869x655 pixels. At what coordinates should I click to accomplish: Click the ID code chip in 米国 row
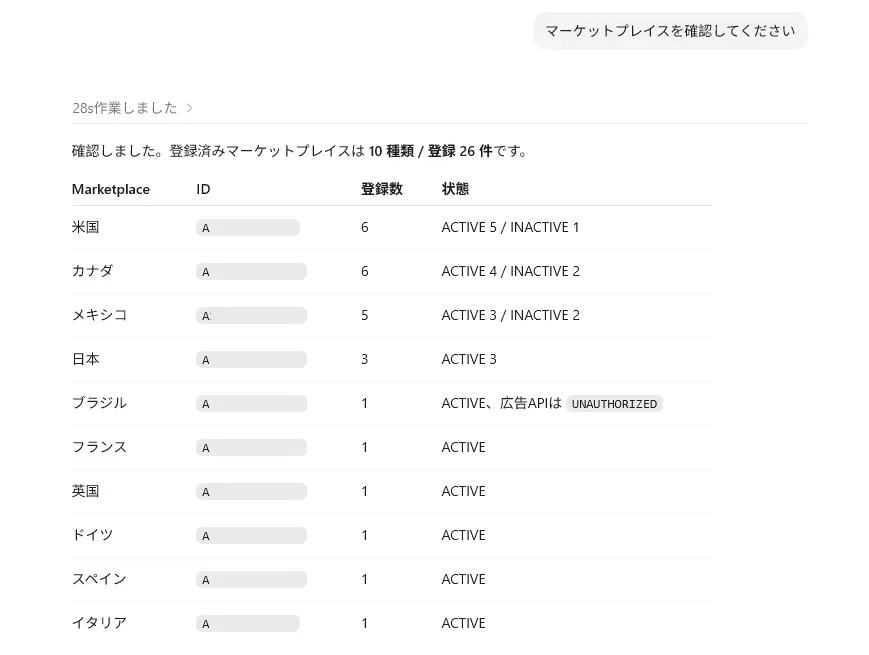pyautogui.click(x=248, y=228)
